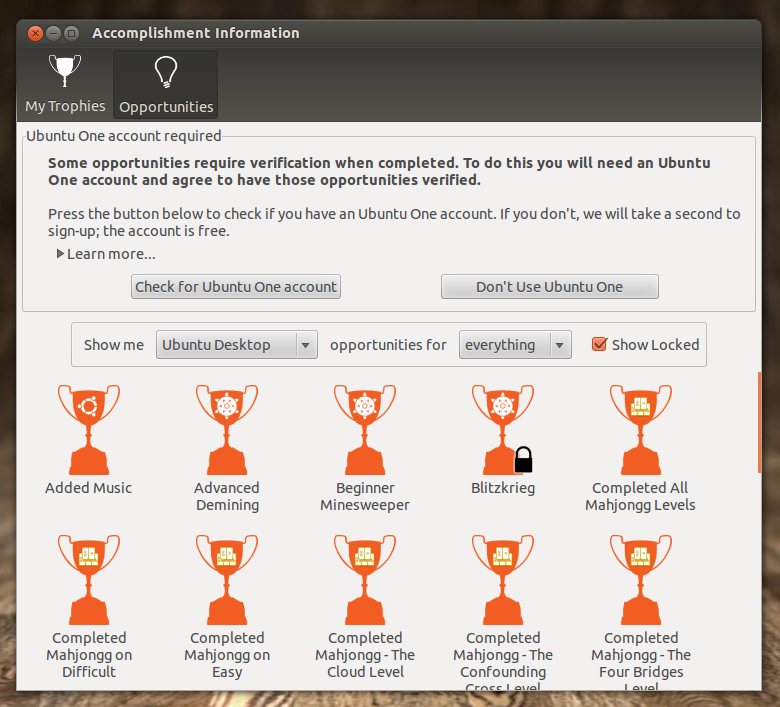Click the Added Music trophy icon
This screenshot has width=780, height=707.
point(89,429)
